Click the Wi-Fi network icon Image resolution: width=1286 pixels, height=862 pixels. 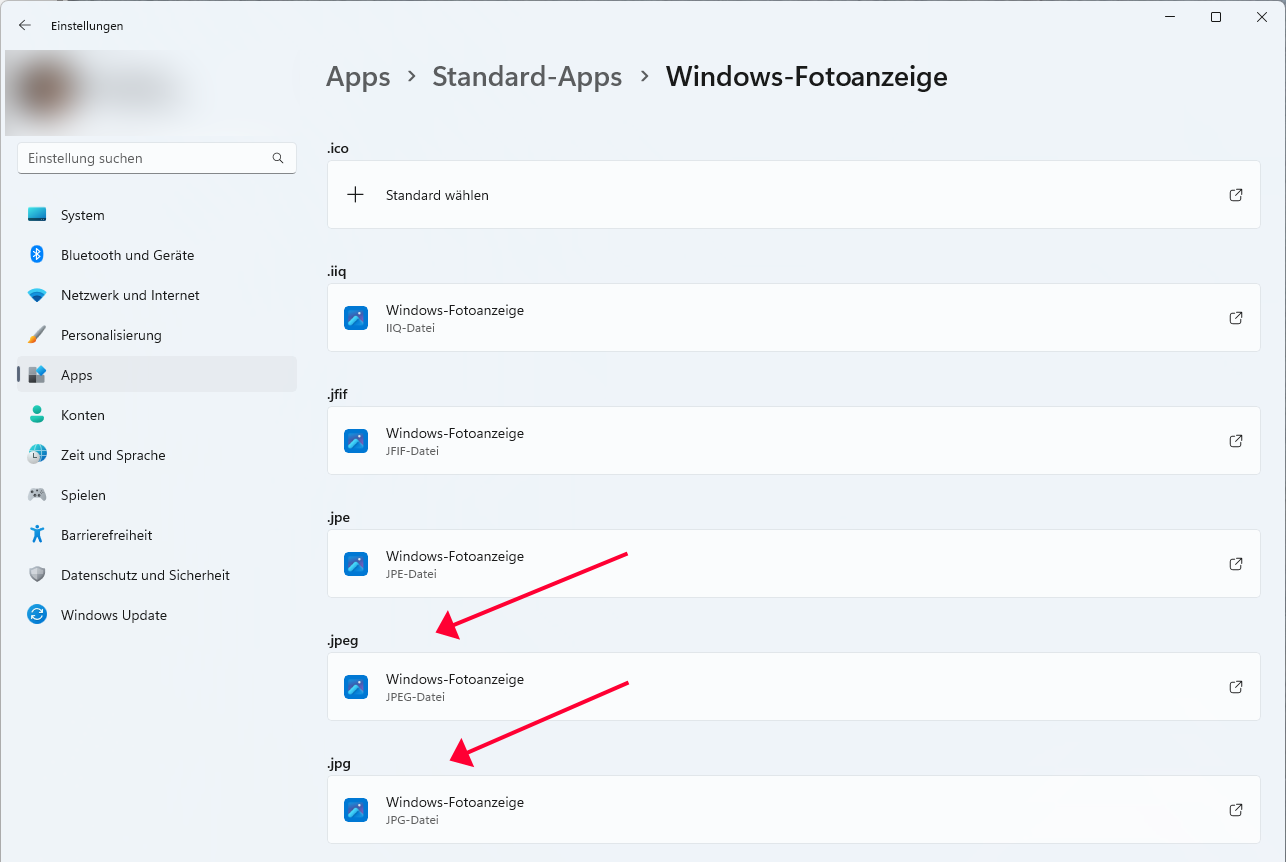coord(37,295)
